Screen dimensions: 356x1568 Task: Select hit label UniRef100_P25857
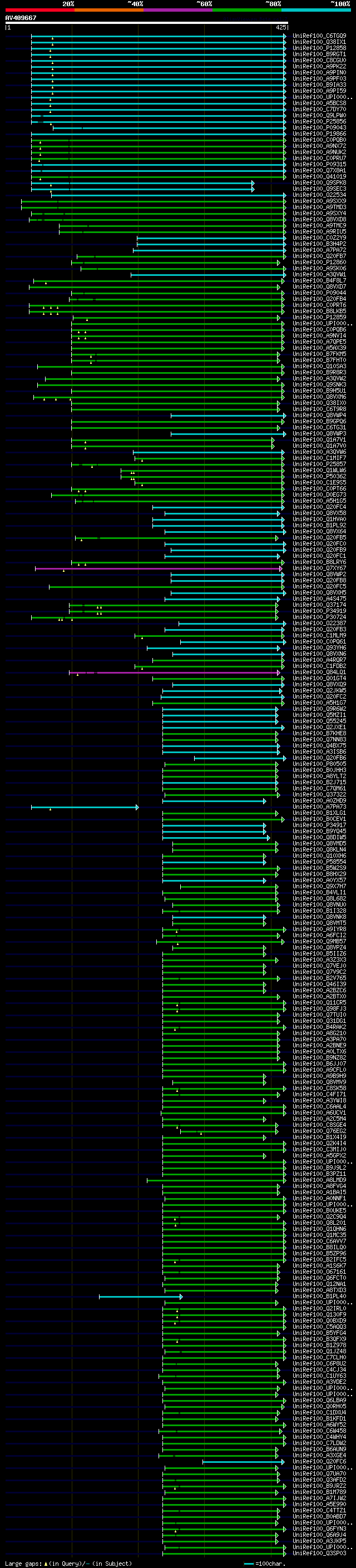319,464
